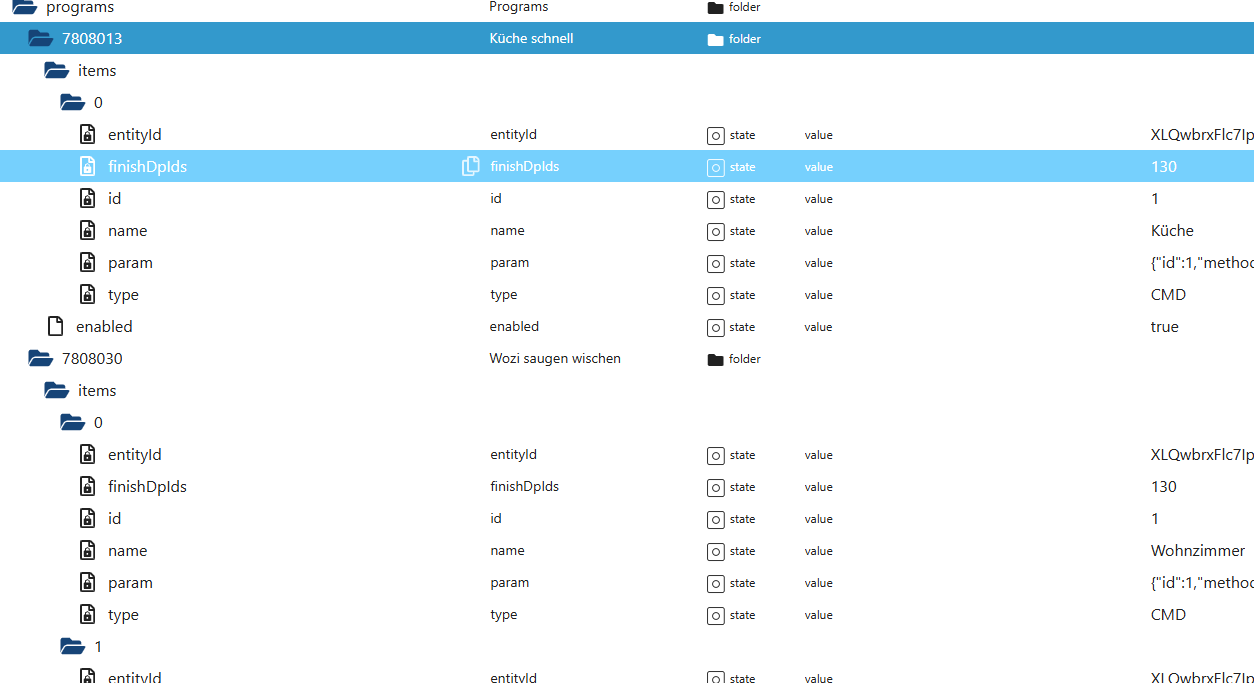Click the true value of enabled
This screenshot has width=1254, height=683.
tap(1165, 327)
